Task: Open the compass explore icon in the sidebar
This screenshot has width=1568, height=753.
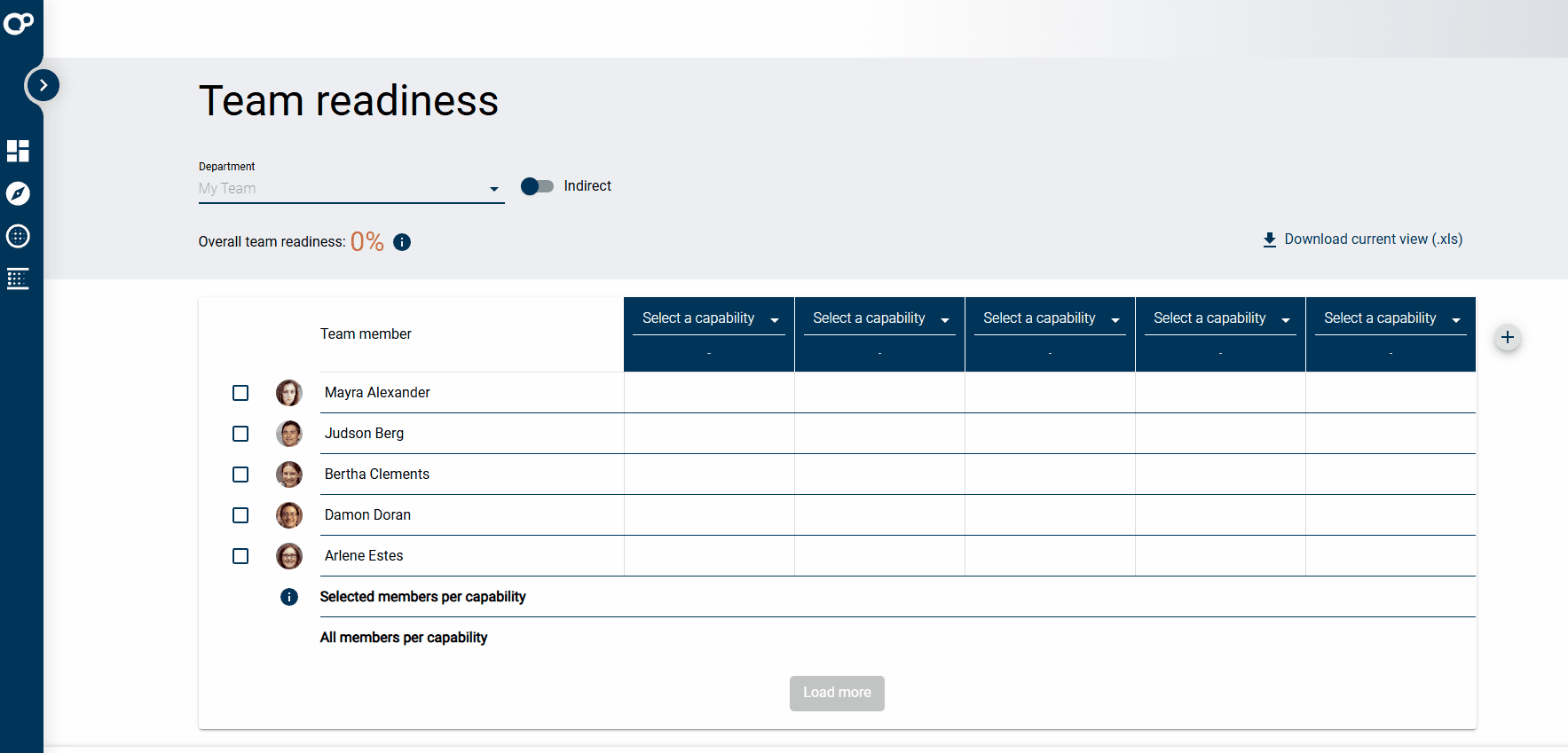Action: tap(18, 193)
